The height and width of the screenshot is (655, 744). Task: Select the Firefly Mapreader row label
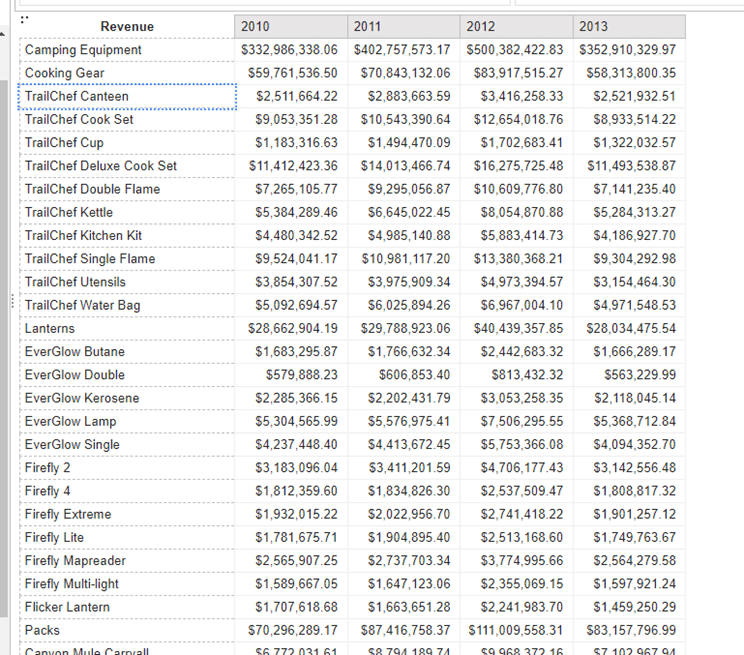127,561
